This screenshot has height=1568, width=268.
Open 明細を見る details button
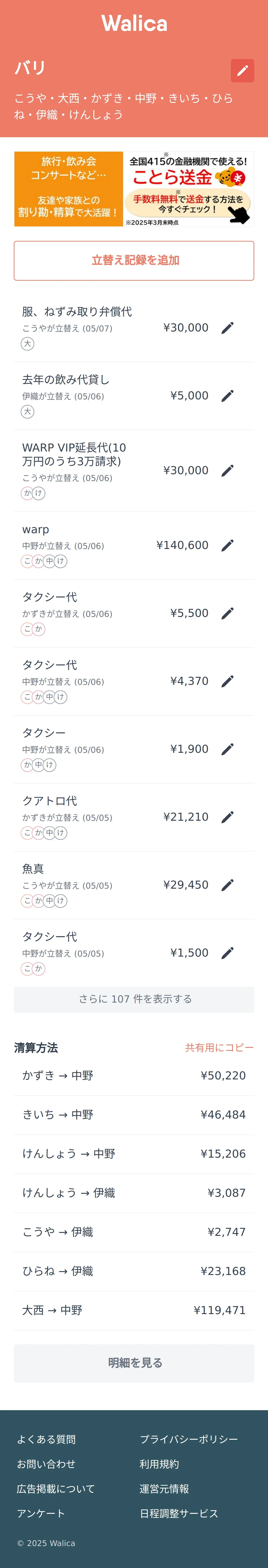click(134, 1363)
